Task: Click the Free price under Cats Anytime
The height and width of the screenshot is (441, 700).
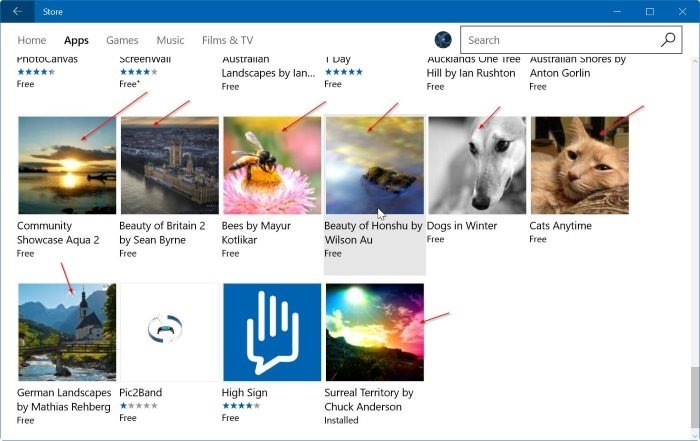Action: pyautogui.click(x=538, y=239)
